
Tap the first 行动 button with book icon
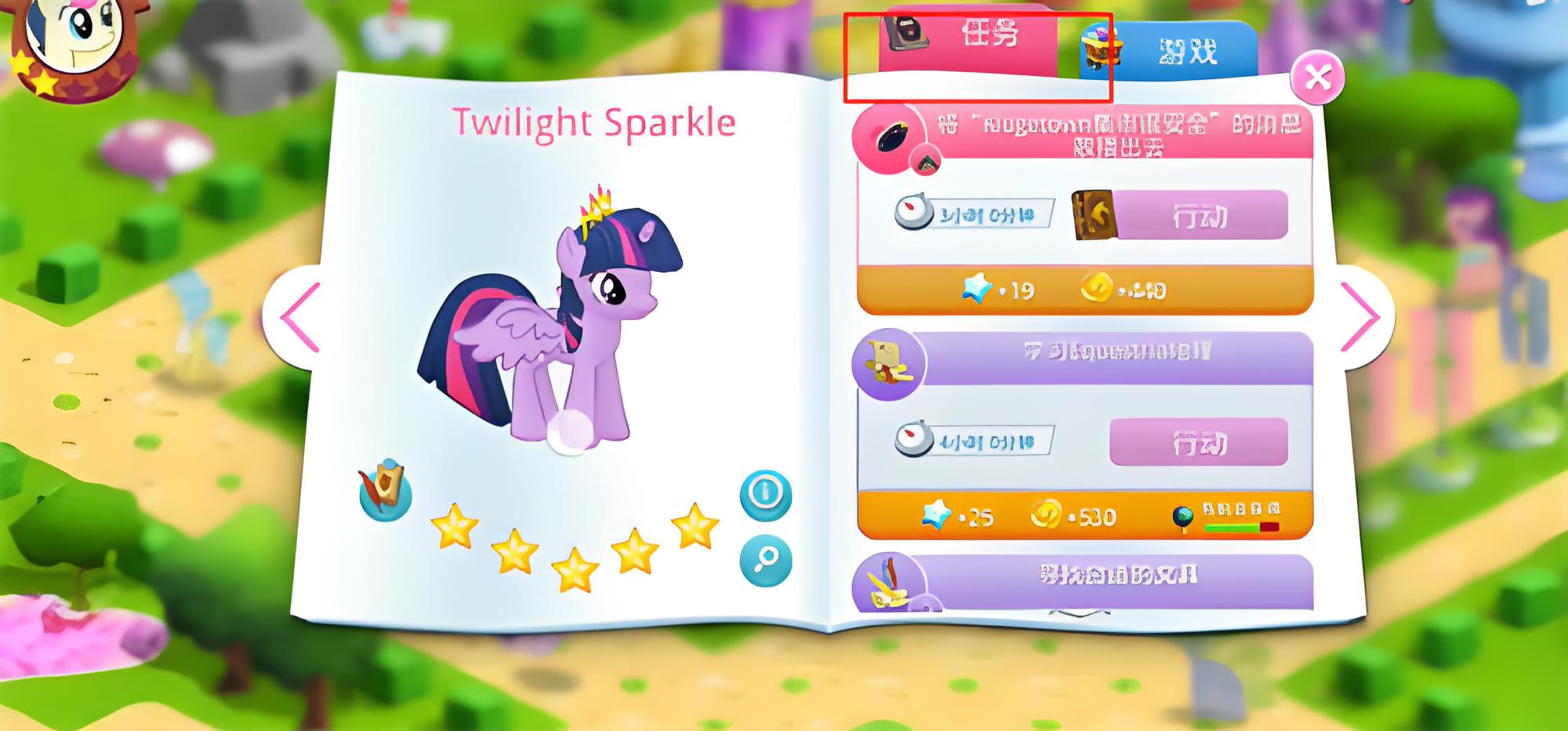click(x=1180, y=214)
